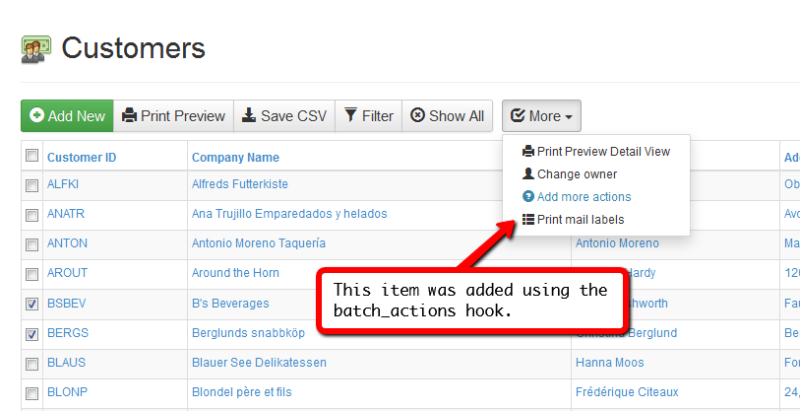
Task: Click Antonio Moreno Taquería company name
Action: tap(259, 243)
